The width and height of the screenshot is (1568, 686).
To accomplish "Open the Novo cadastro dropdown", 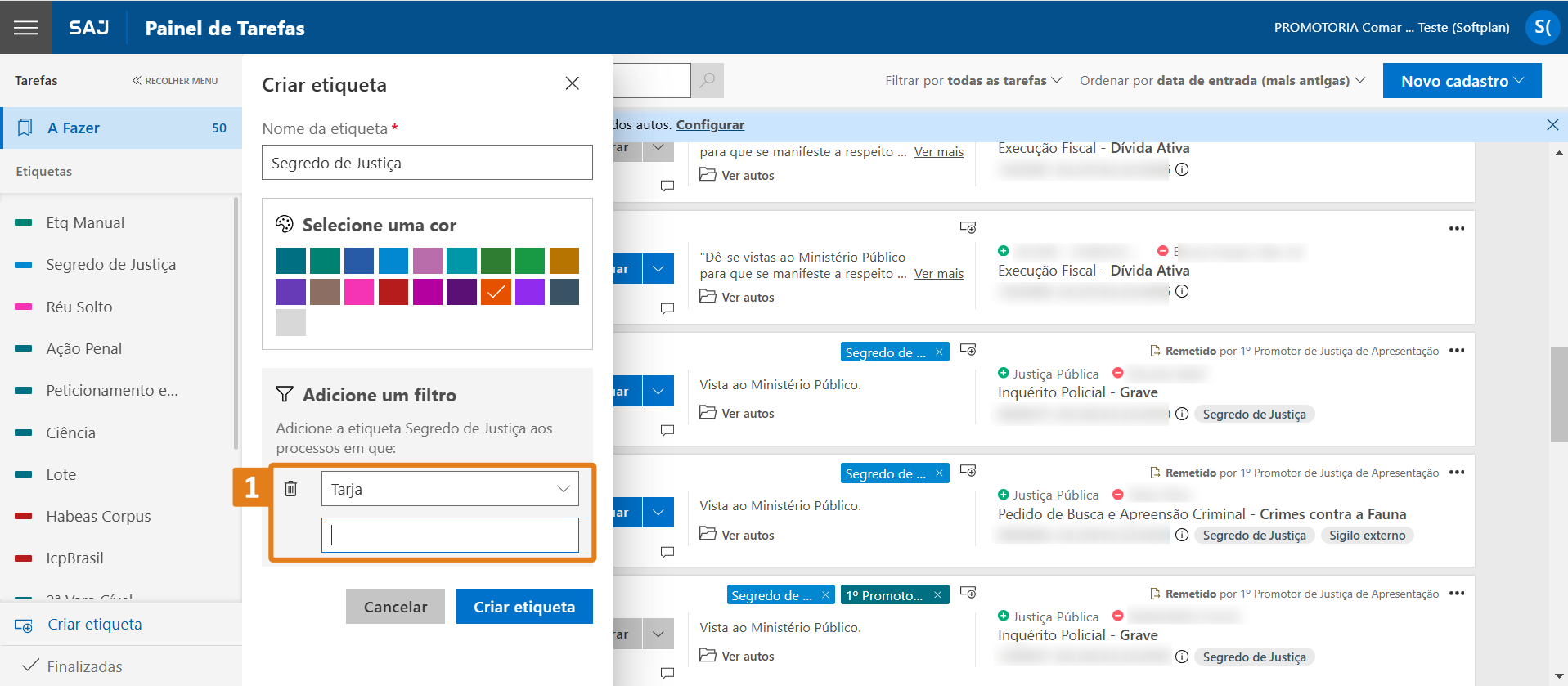I will point(1462,81).
